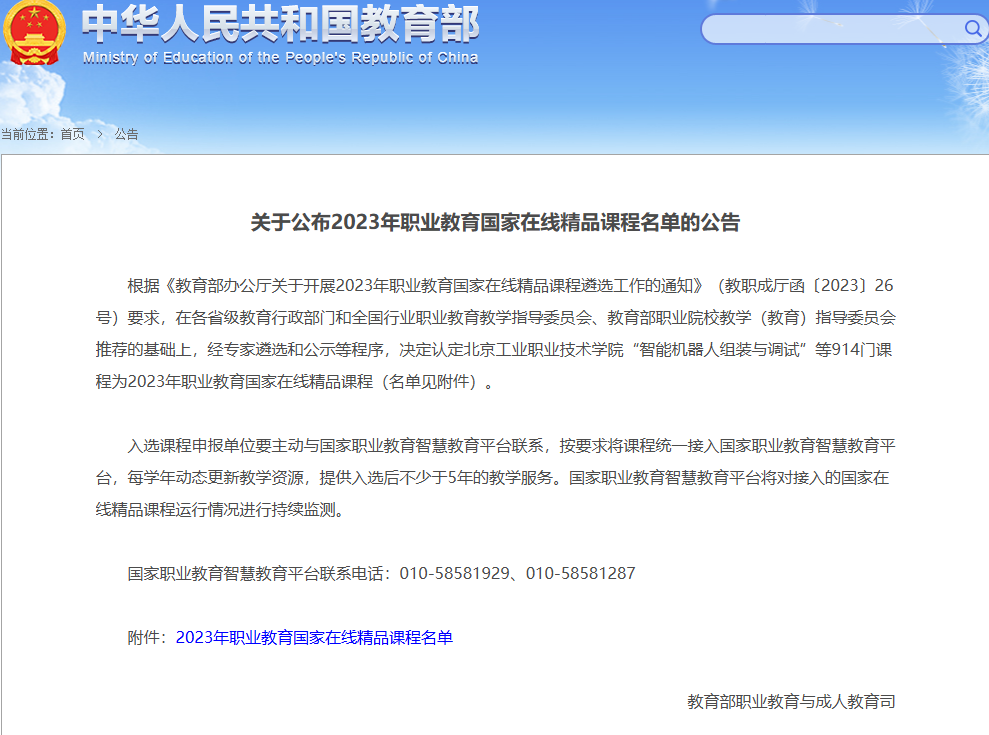989x735 pixels.
Task: Click the 当前位置 label
Action: (27, 134)
